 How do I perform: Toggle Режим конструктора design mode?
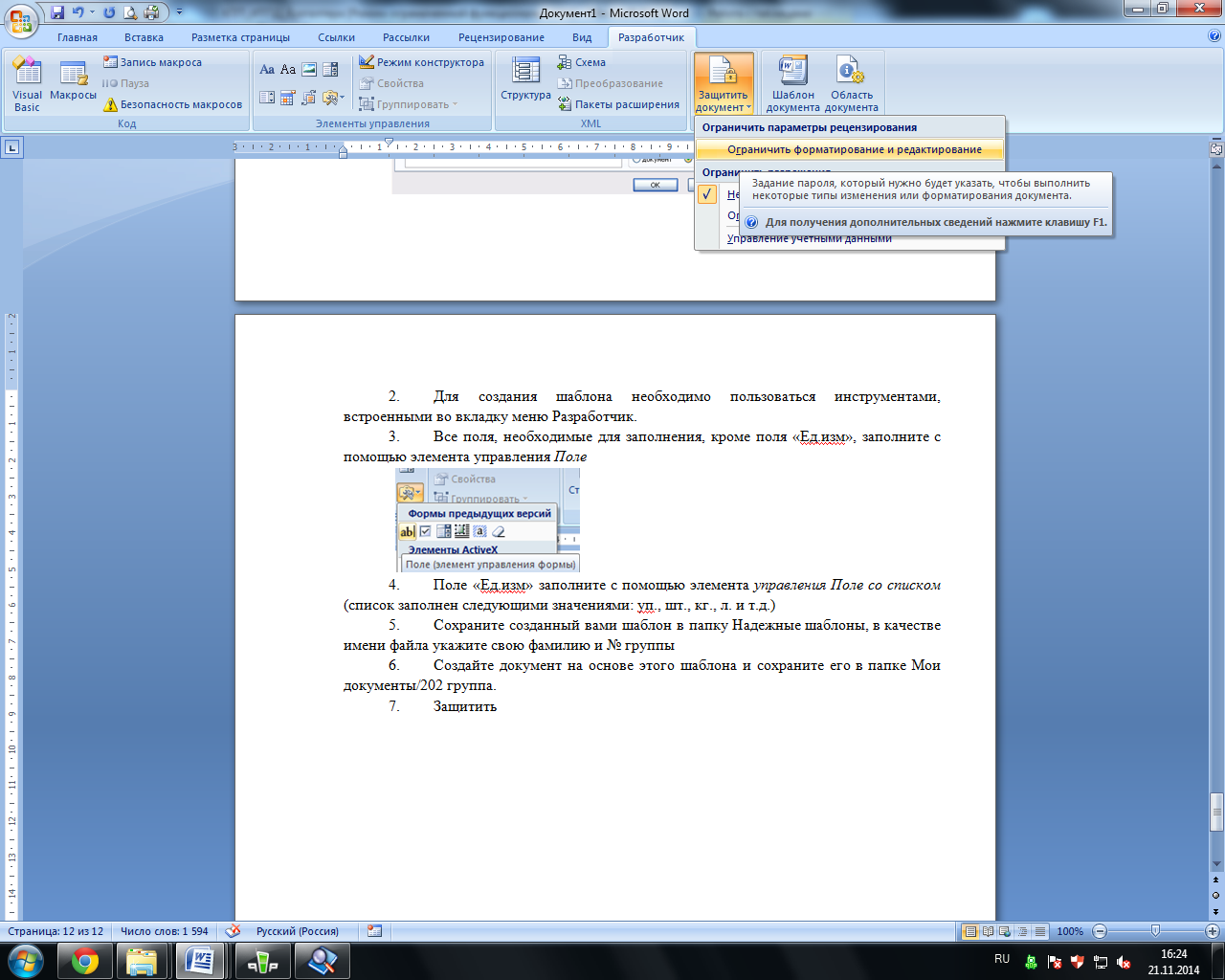[422, 62]
